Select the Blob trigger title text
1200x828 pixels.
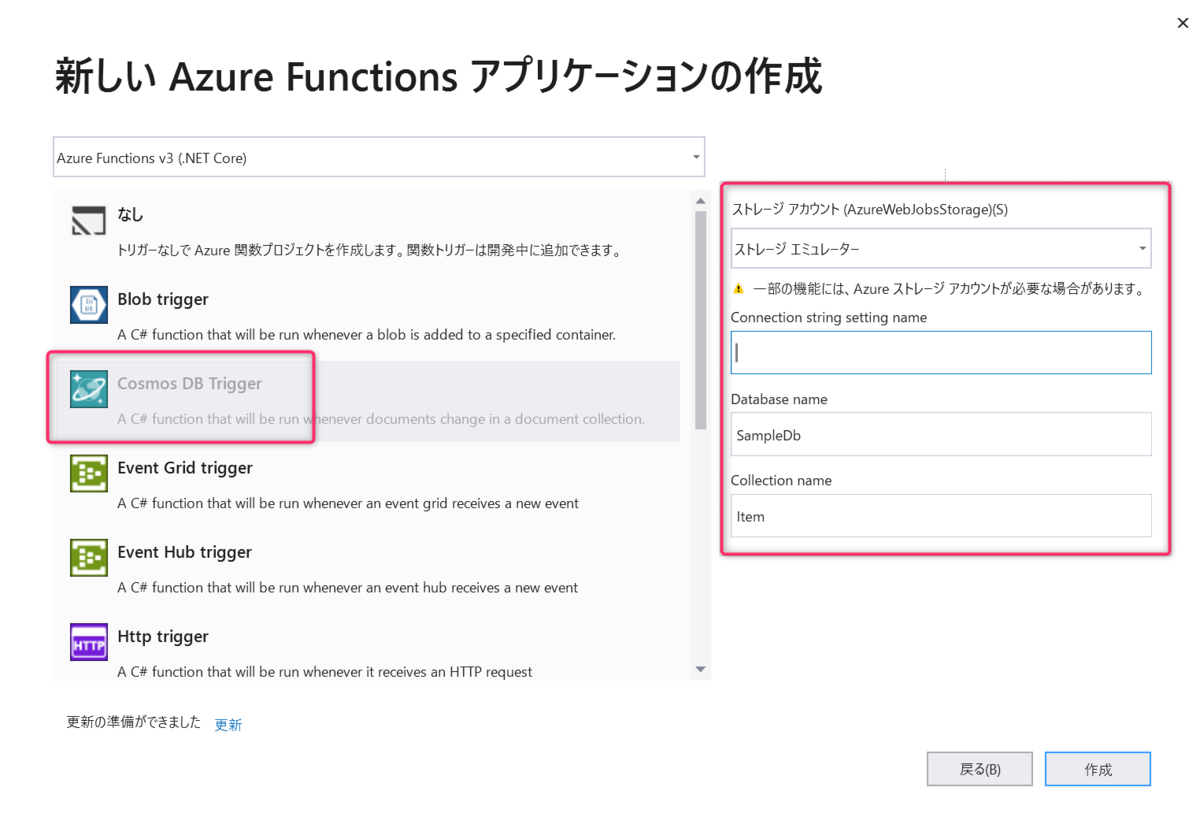pyautogui.click(x=163, y=299)
